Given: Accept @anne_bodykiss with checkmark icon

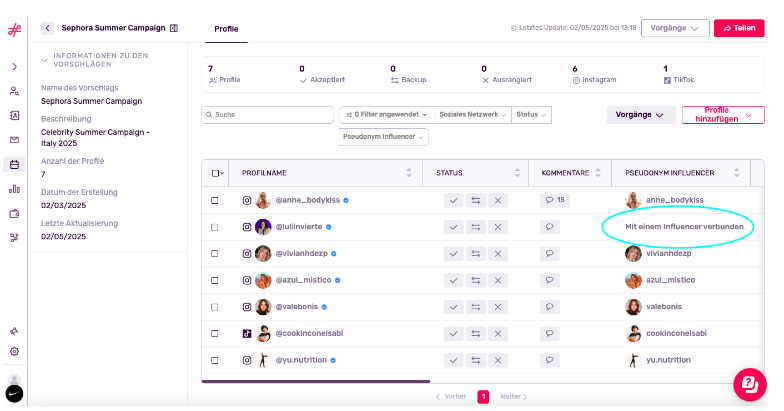Looking at the screenshot, I should tap(454, 200).
